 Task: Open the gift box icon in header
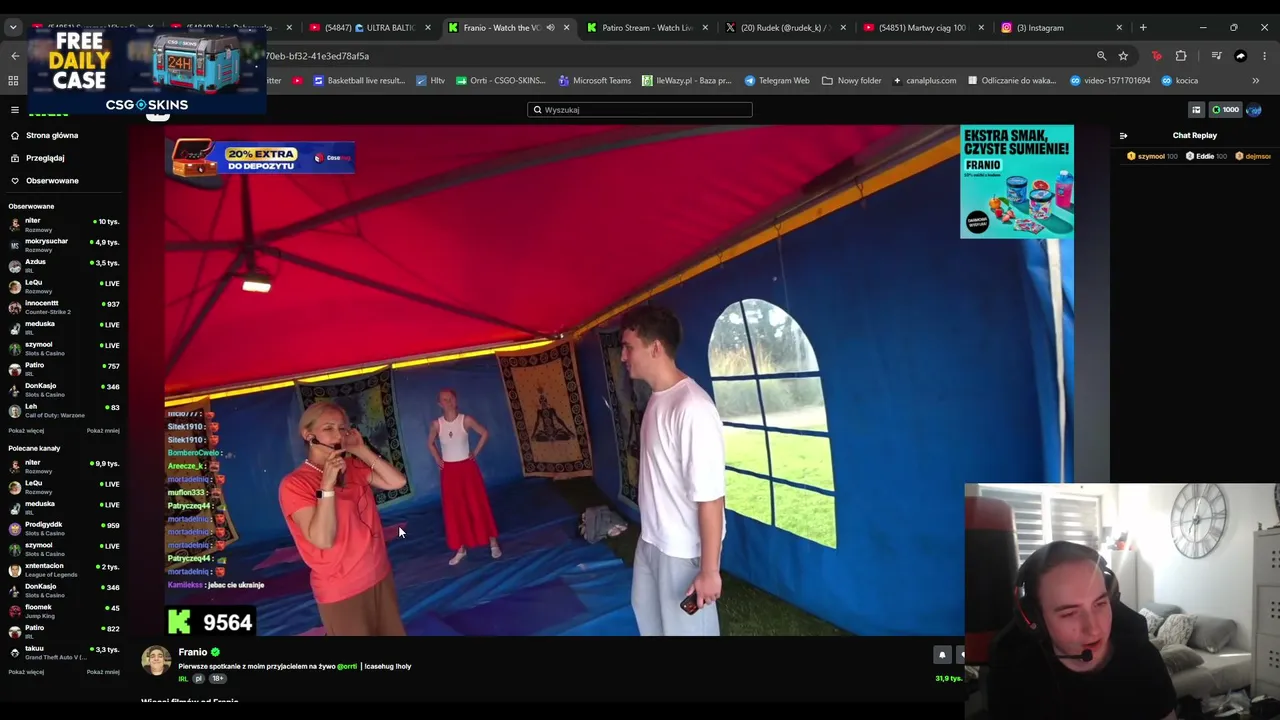tap(1196, 110)
